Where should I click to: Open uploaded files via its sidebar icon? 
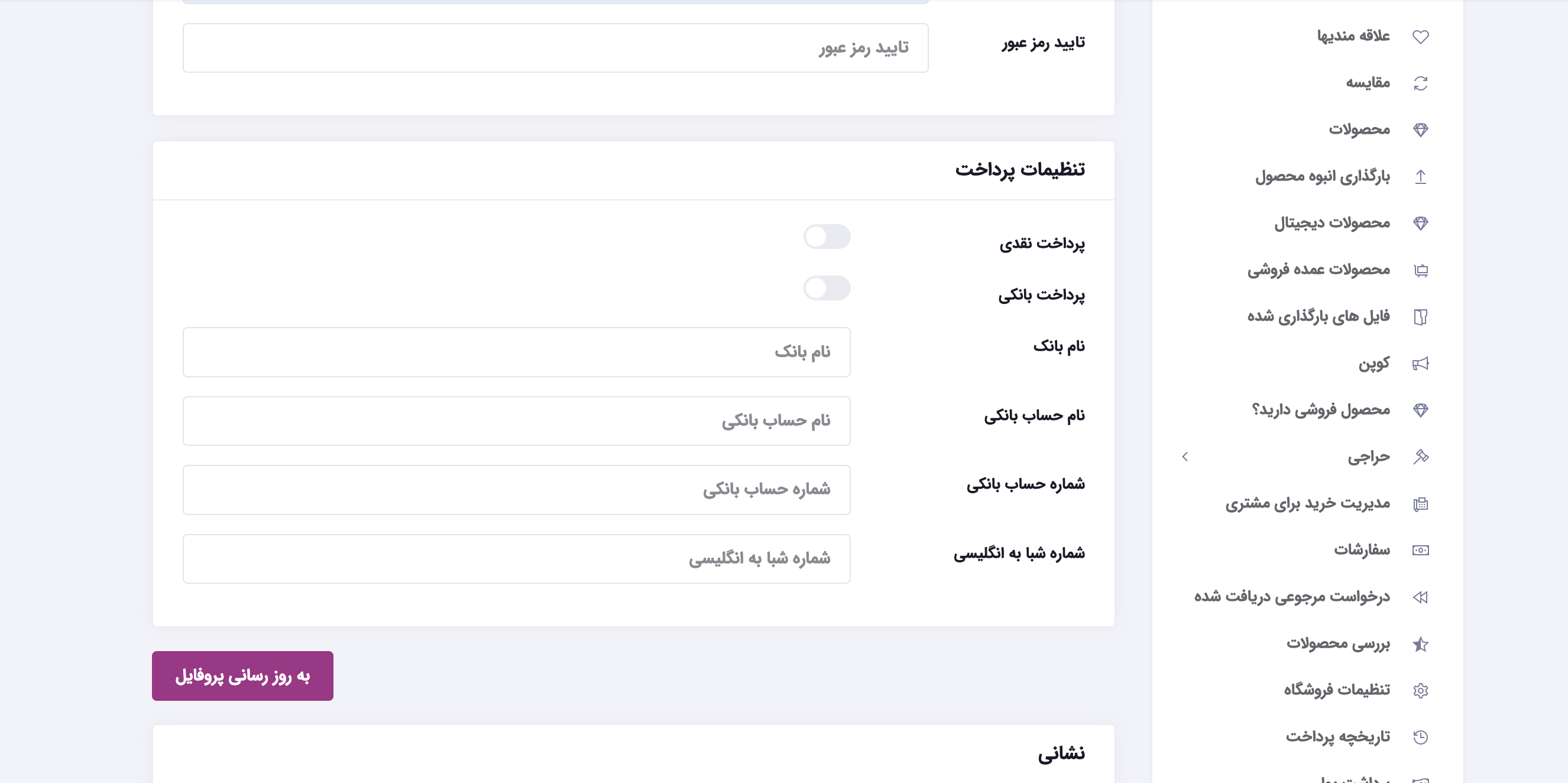1422,316
